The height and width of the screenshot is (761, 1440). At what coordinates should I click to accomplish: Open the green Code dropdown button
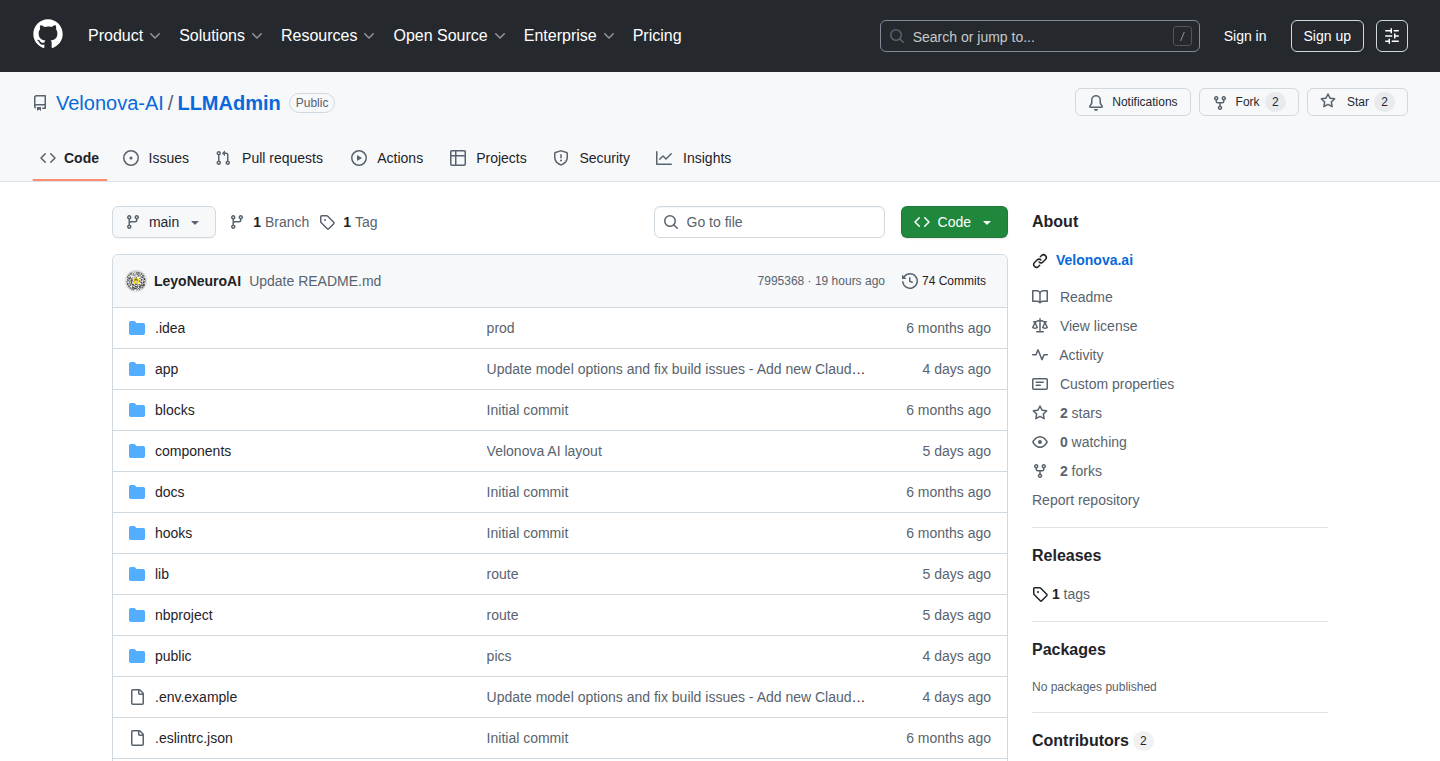[x=954, y=222]
